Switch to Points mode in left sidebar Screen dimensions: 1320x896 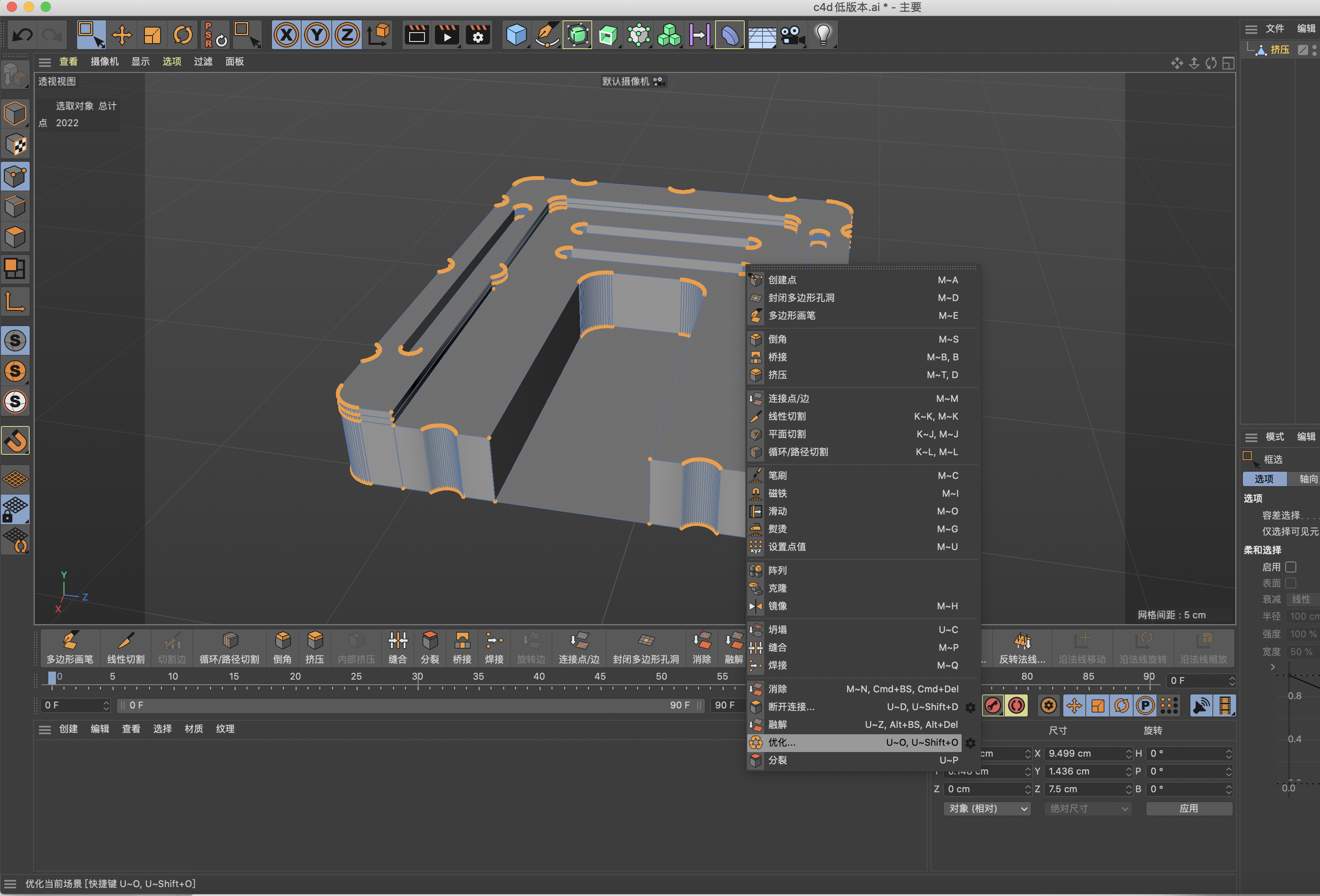pyautogui.click(x=15, y=177)
